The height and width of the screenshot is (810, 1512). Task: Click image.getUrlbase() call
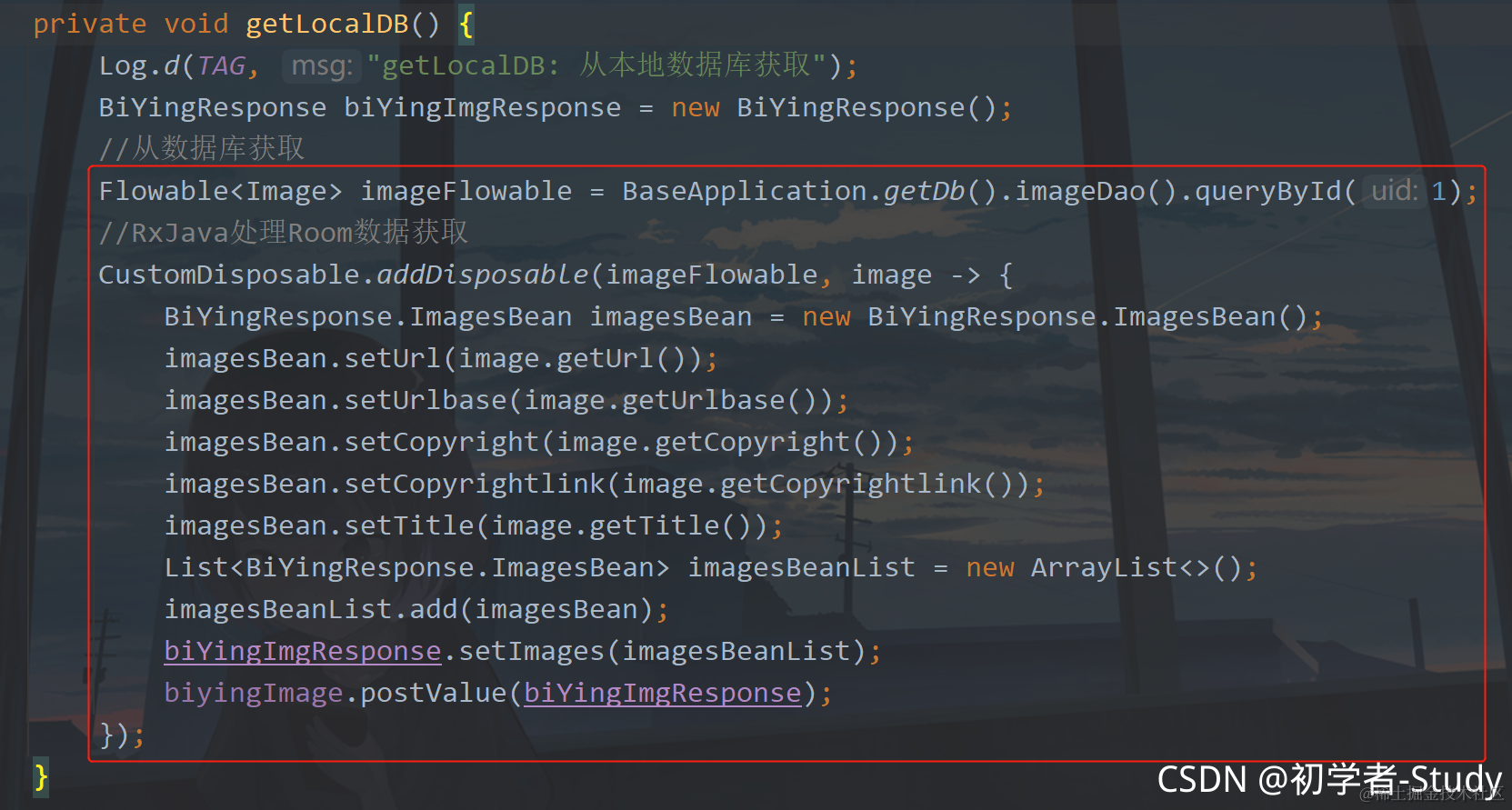tap(671, 400)
